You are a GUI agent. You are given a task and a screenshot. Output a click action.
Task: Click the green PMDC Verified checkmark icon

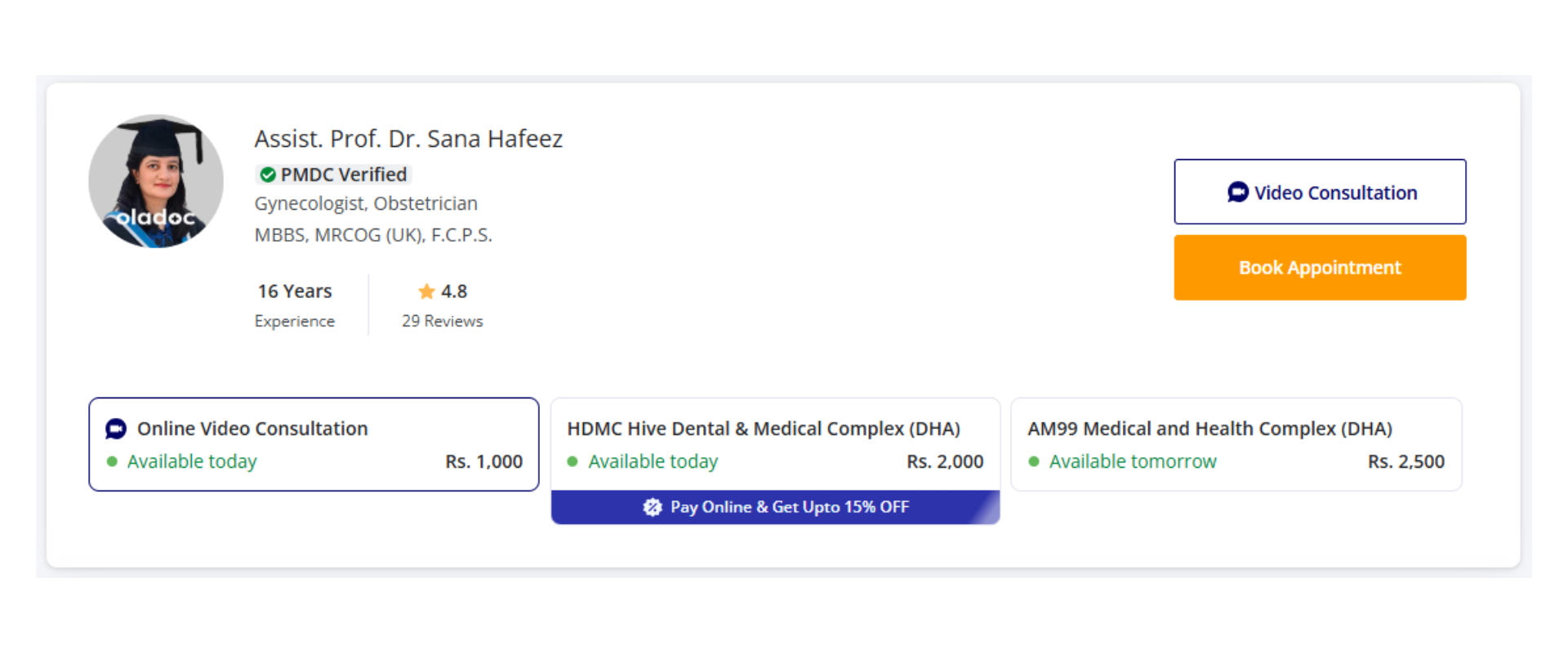[268, 175]
